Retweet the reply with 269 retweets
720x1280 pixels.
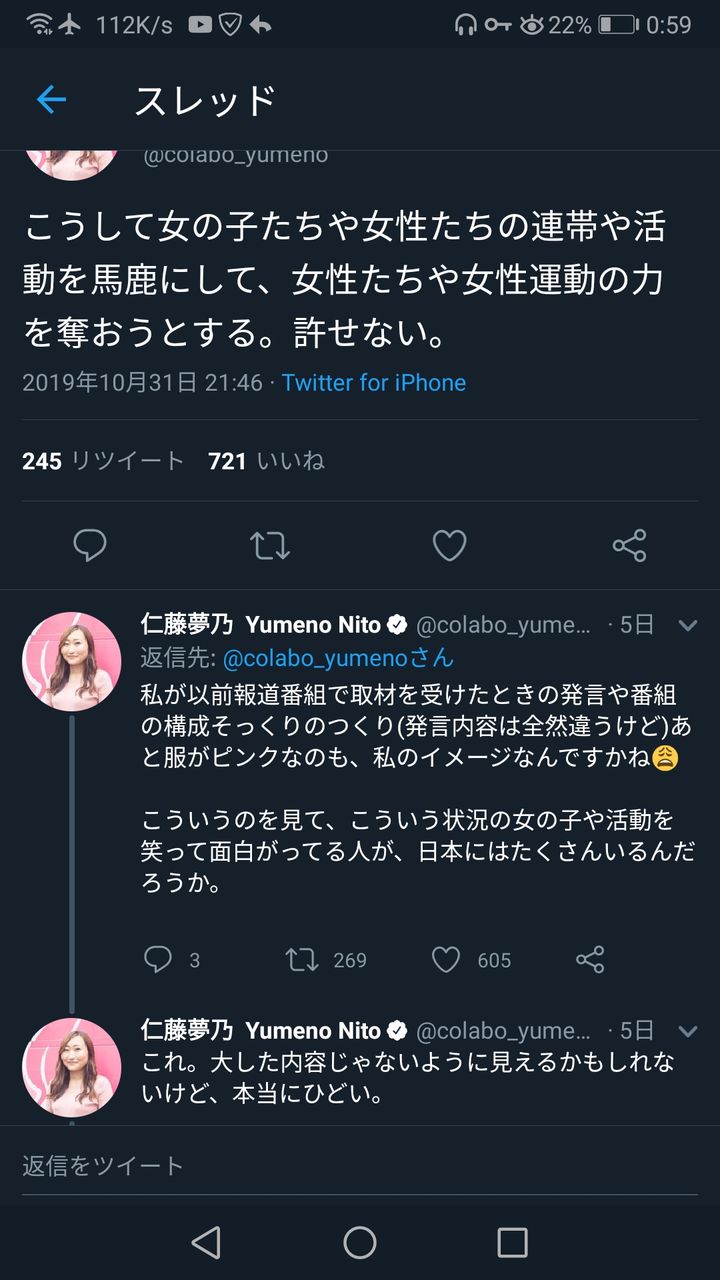[x=302, y=960]
